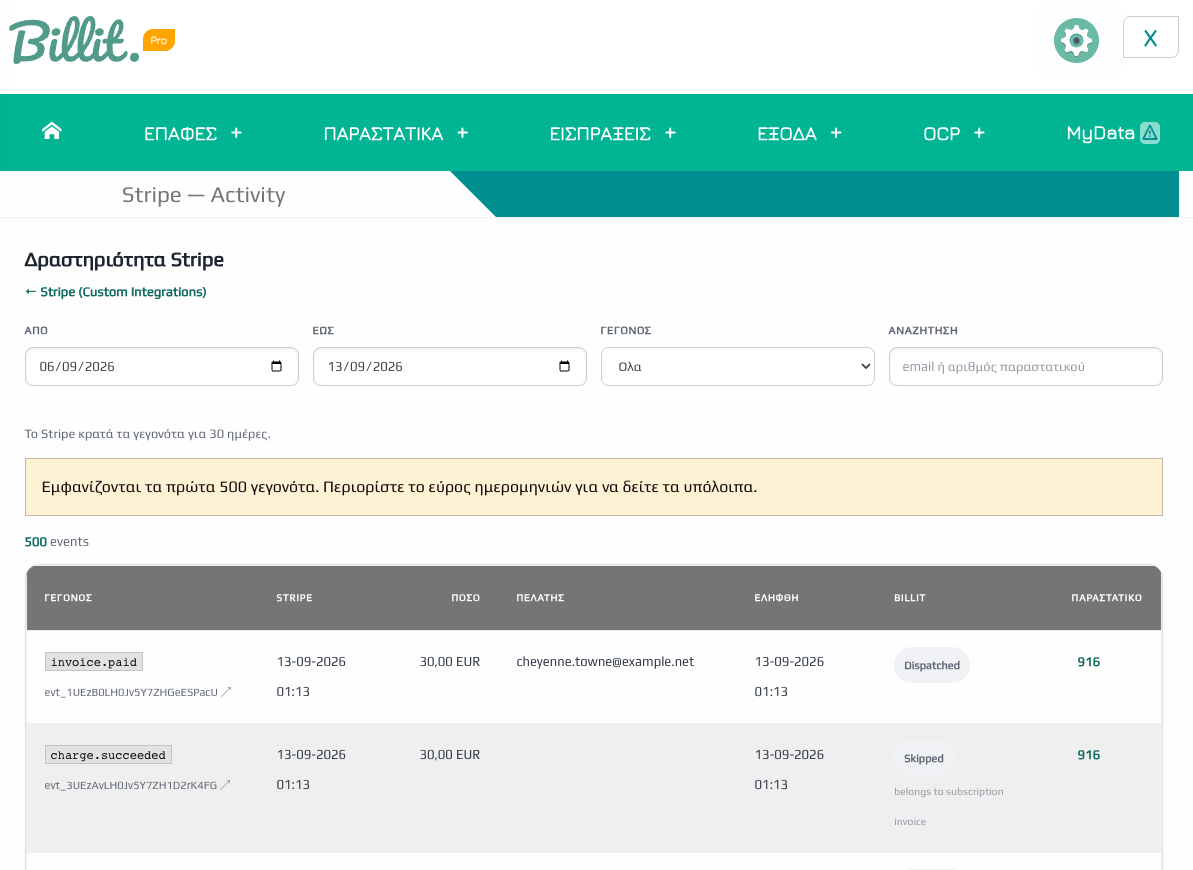Open calendar picker for ΕΩΣ date
Viewport: 1193px width, 870px height.
(x=564, y=366)
